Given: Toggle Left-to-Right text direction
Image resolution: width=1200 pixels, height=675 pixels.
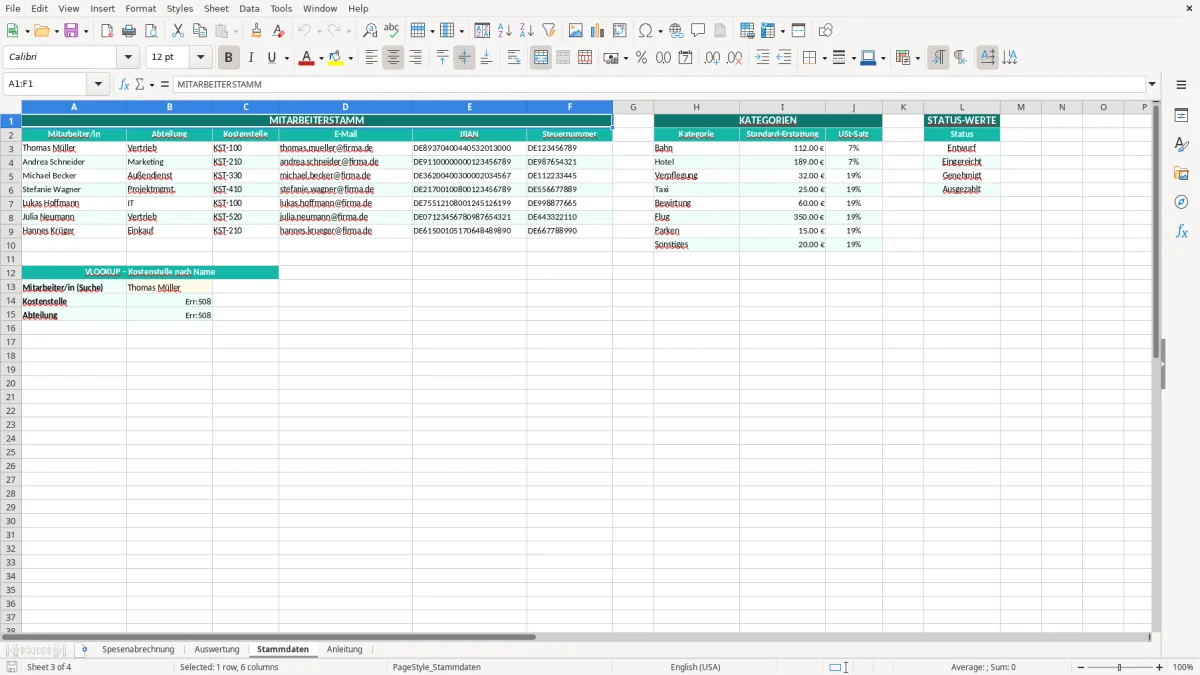Looking at the screenshot, I should click(938, 58).
